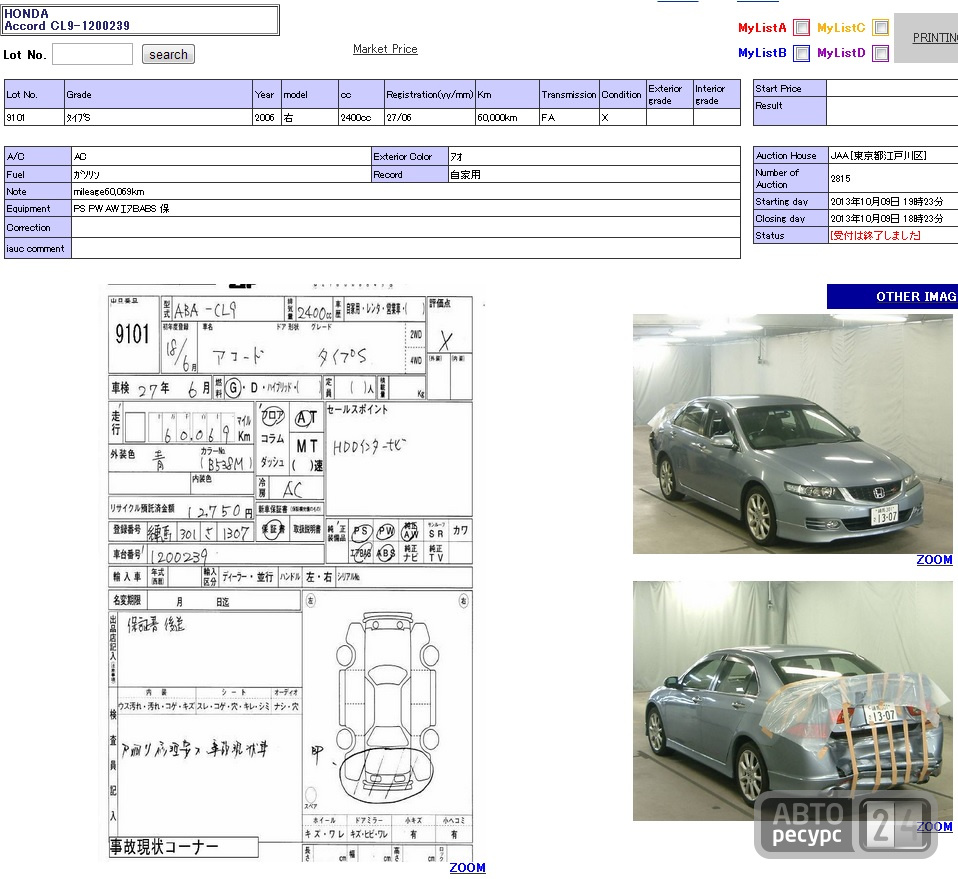
Task: Select the Closing day date value
Action: point(887,219)
